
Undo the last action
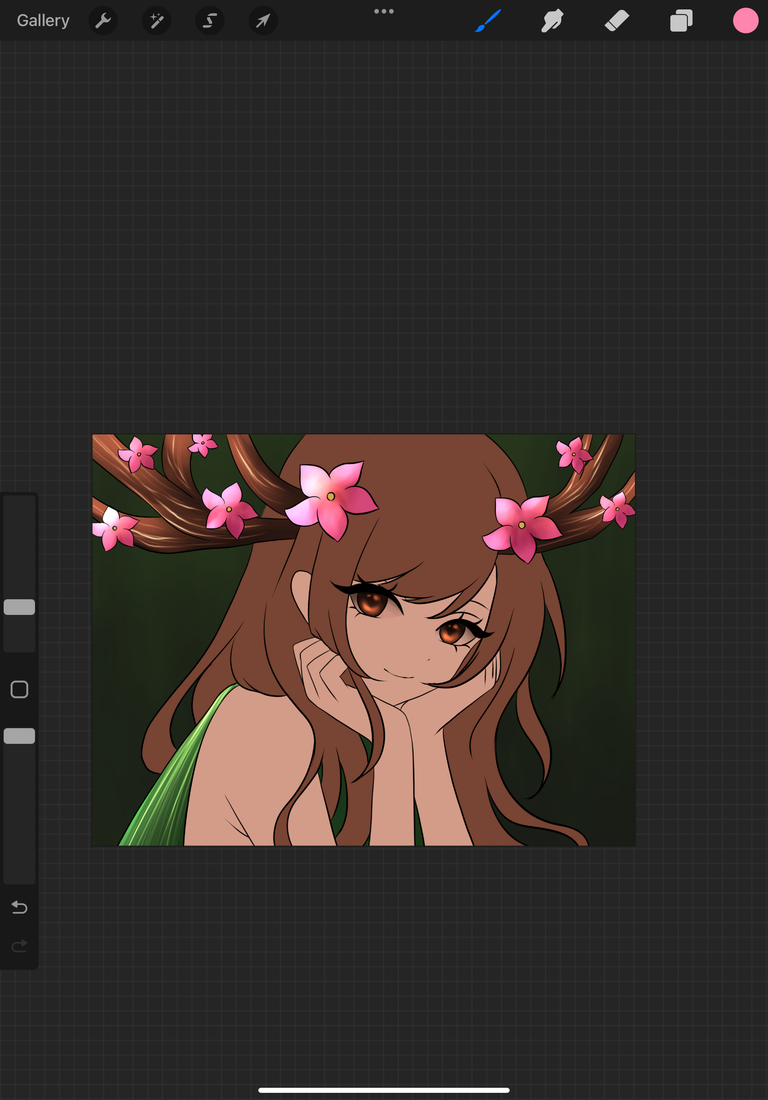[19, 908]
